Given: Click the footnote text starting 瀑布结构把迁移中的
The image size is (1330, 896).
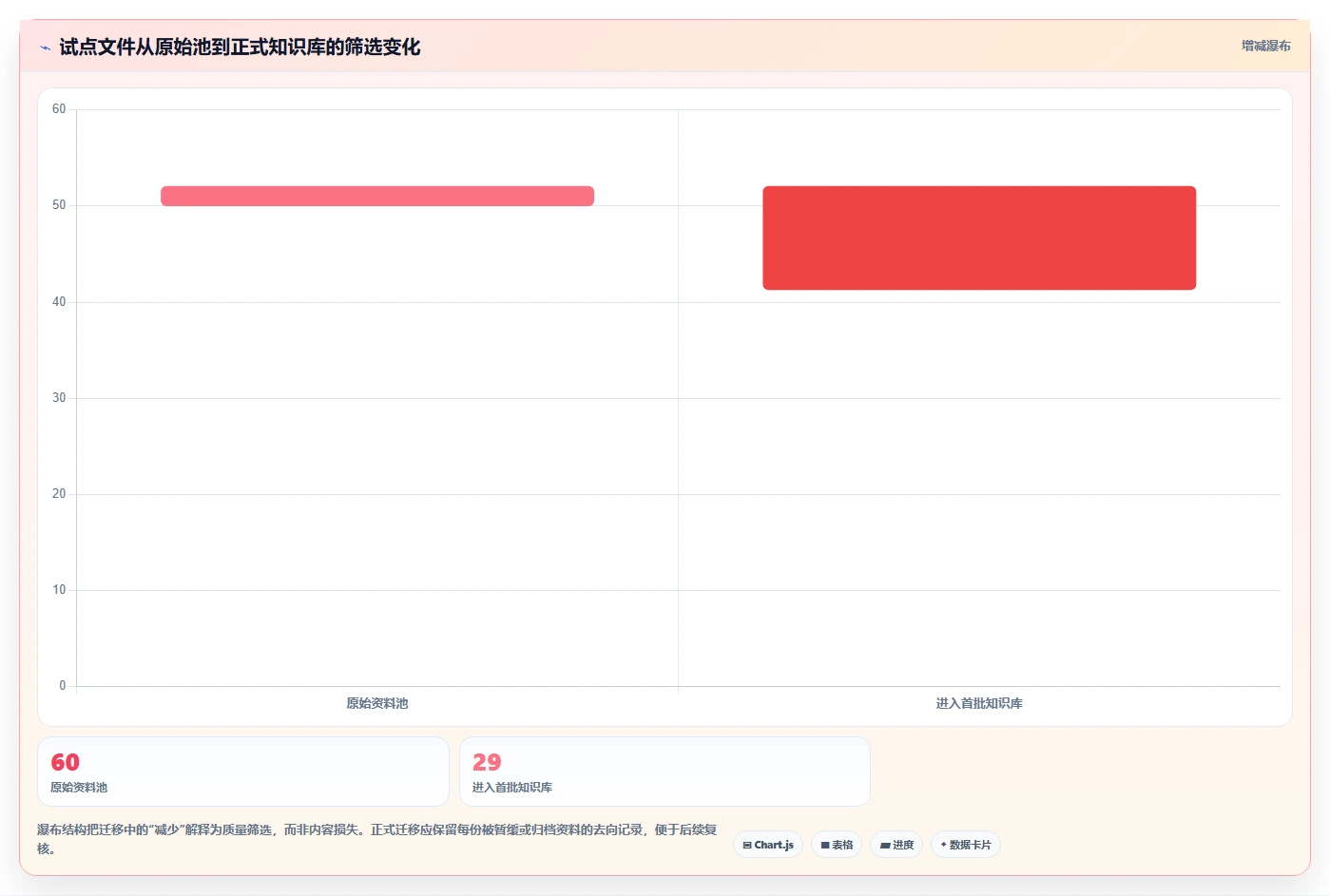Looking at the screenshot, I should click(377, 839).
